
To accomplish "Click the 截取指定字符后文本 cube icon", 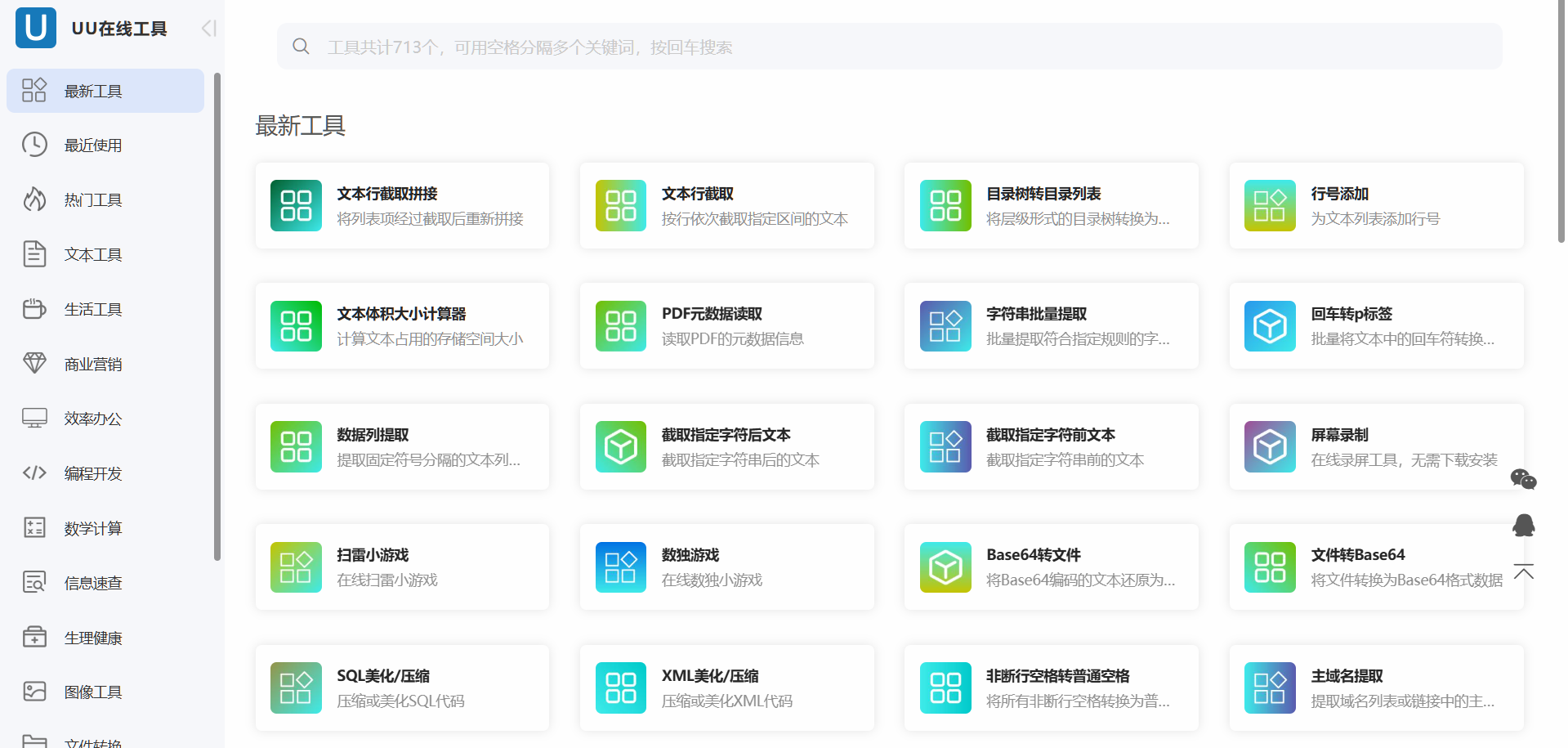I will coord(621,447).
